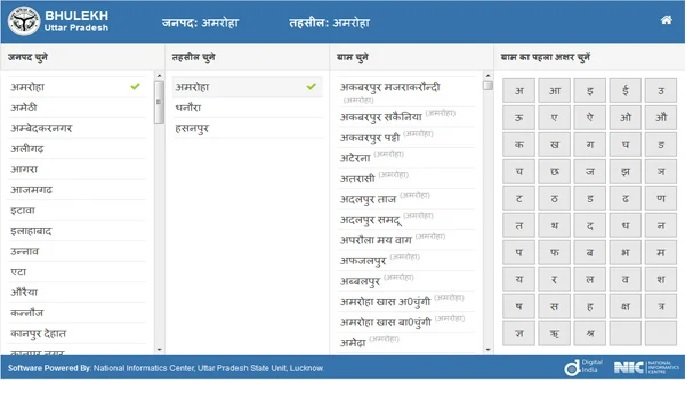The height and width of the screenshot is (404, 697).
Task: Select district आगरा
Action: 76,169
